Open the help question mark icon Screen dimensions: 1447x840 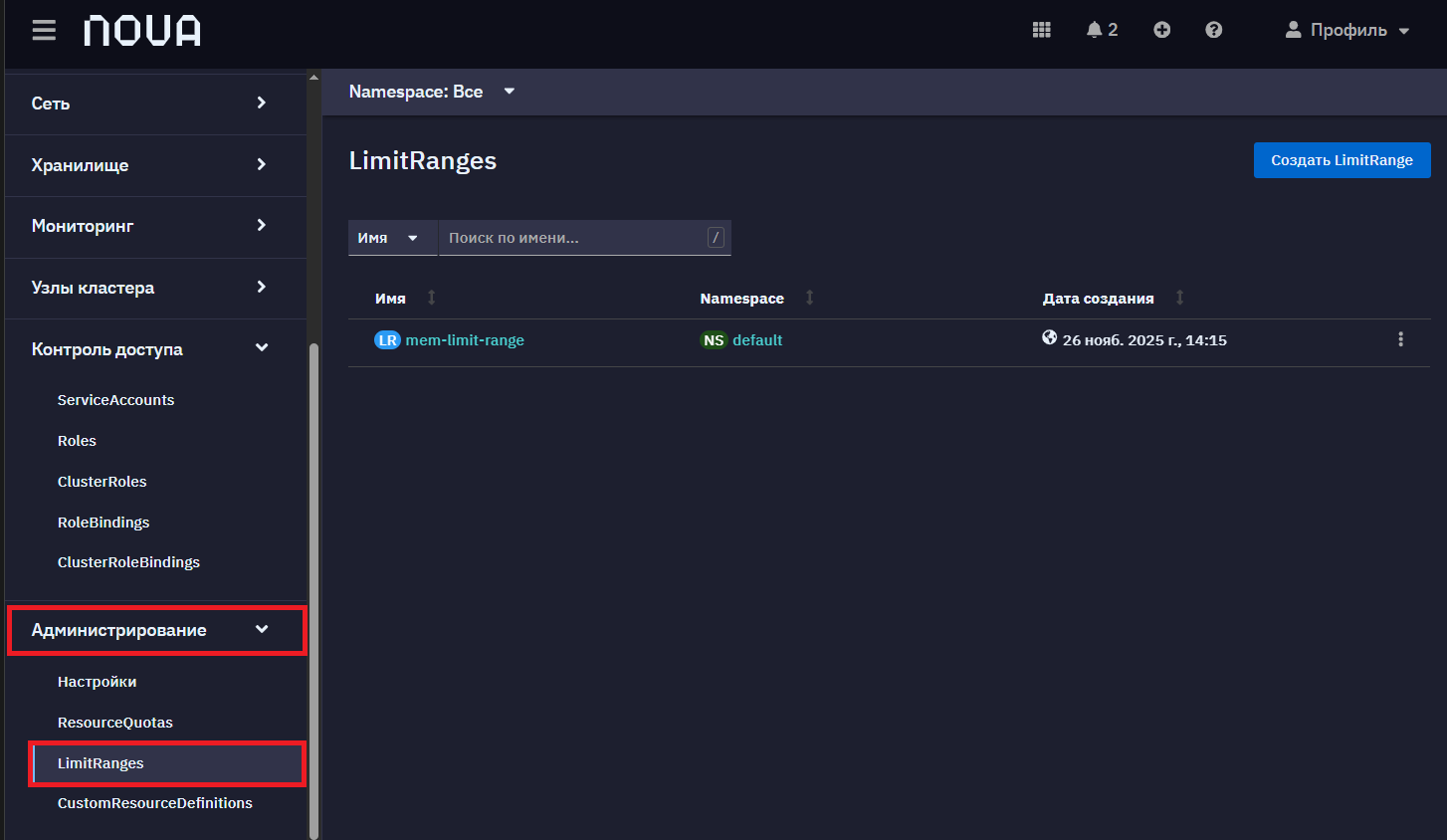pyautogui.click(x=1213, y=30)
